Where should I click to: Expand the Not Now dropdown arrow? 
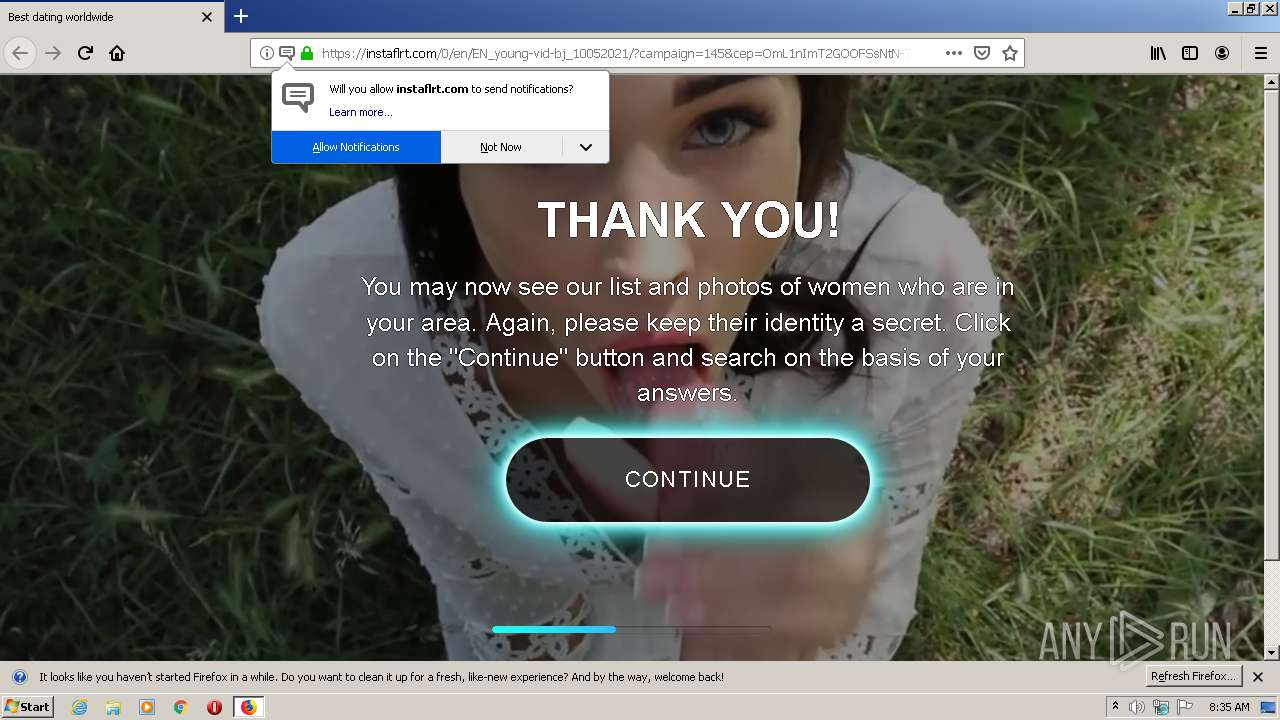coord(586,147)
